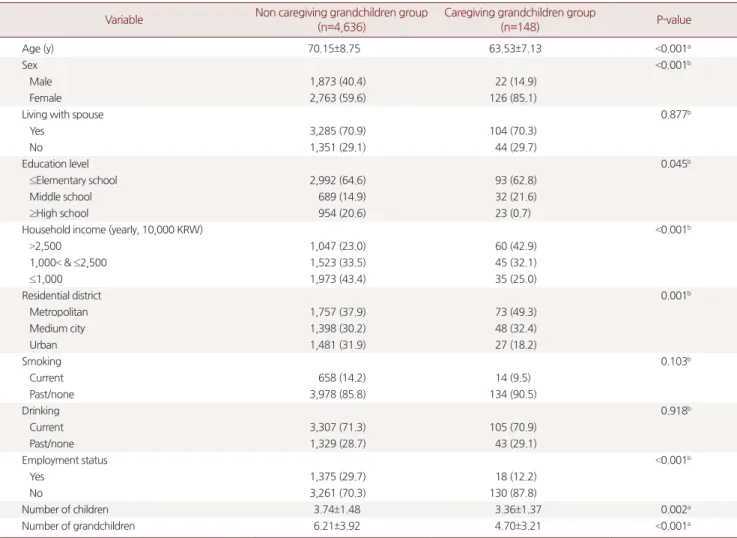Click the Caregiving grandchildren group header
The height and width of the screenshot is (538, 737).
(x=520, y=19)
